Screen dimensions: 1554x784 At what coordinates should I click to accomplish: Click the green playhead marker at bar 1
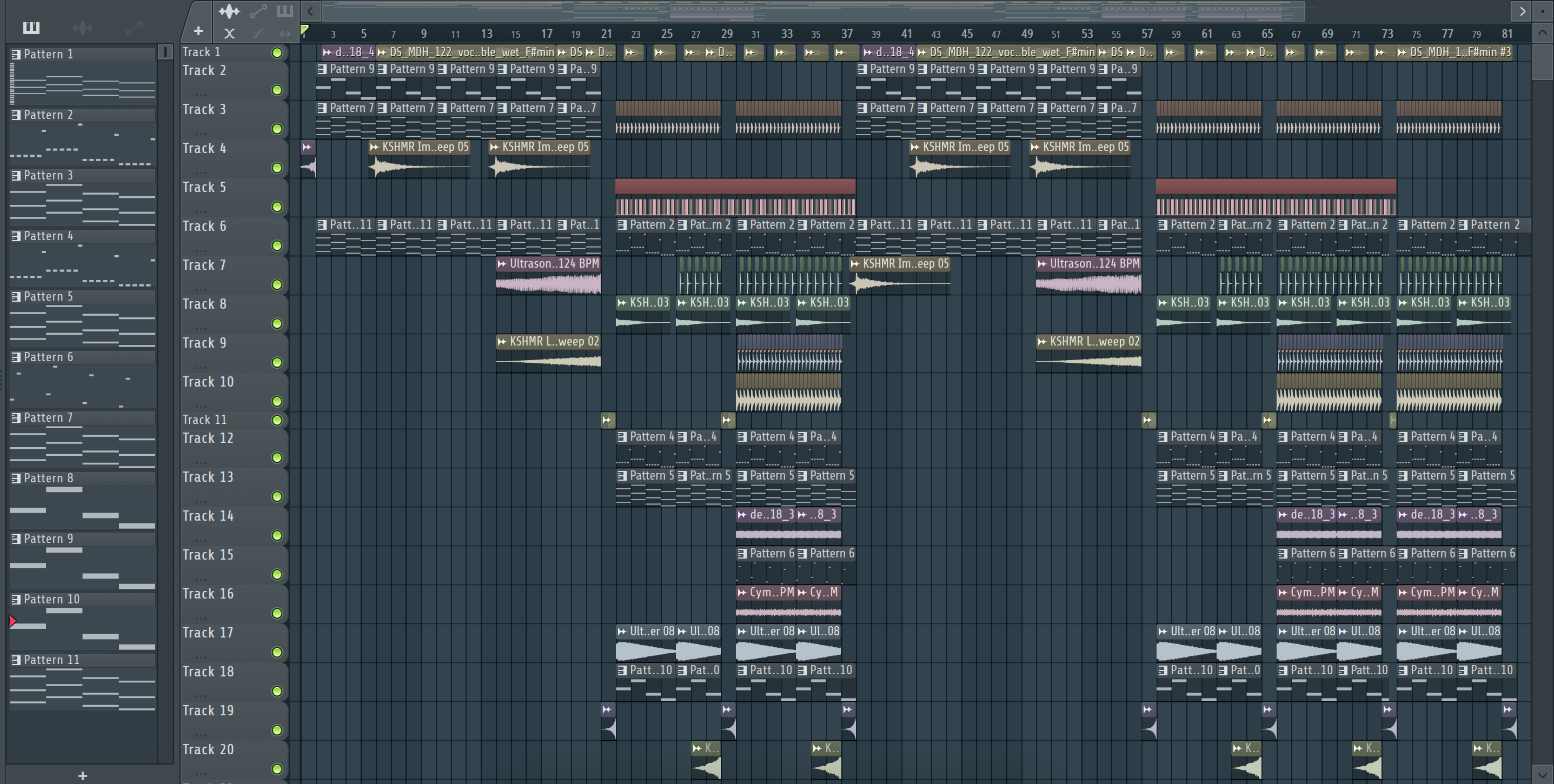(304, 30)
